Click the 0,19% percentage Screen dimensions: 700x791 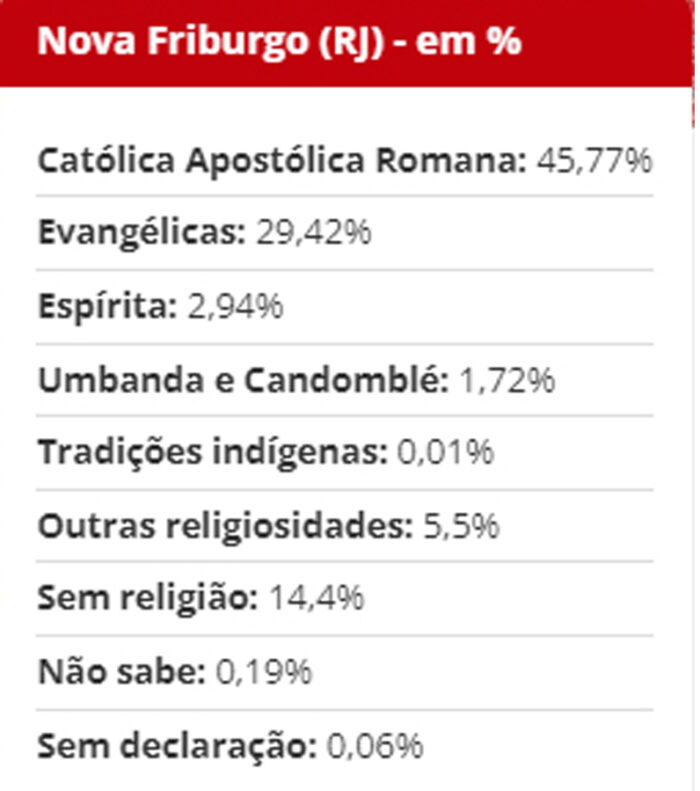[264, 671]
